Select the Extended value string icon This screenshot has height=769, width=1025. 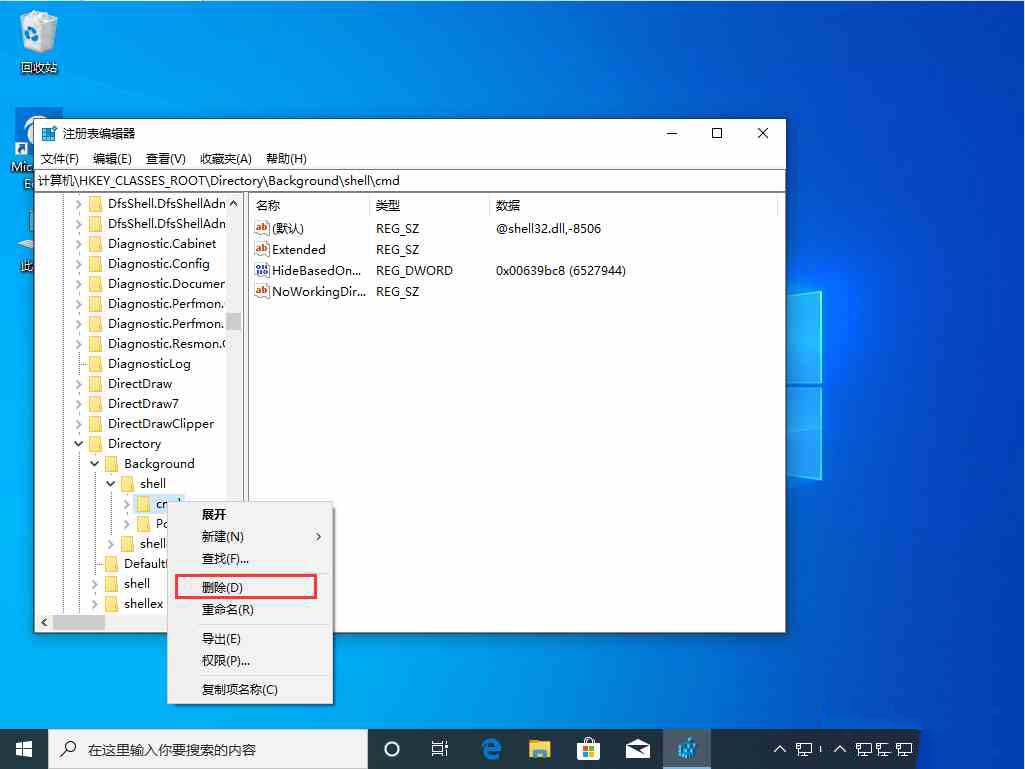click(x=261, y=248)
